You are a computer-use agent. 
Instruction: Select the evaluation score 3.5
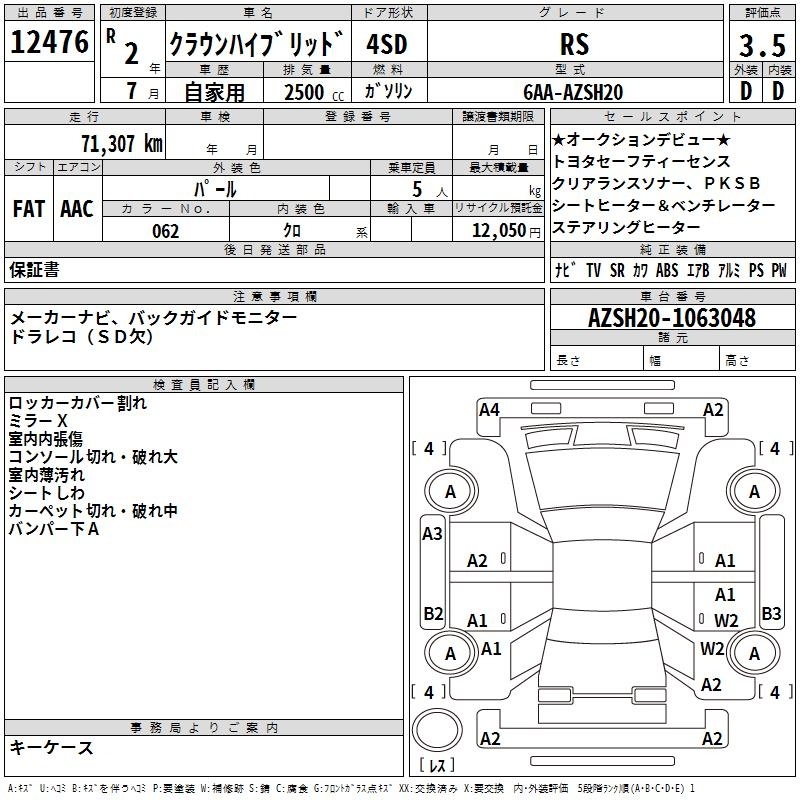pyautogui.click(x=762, y=45)
